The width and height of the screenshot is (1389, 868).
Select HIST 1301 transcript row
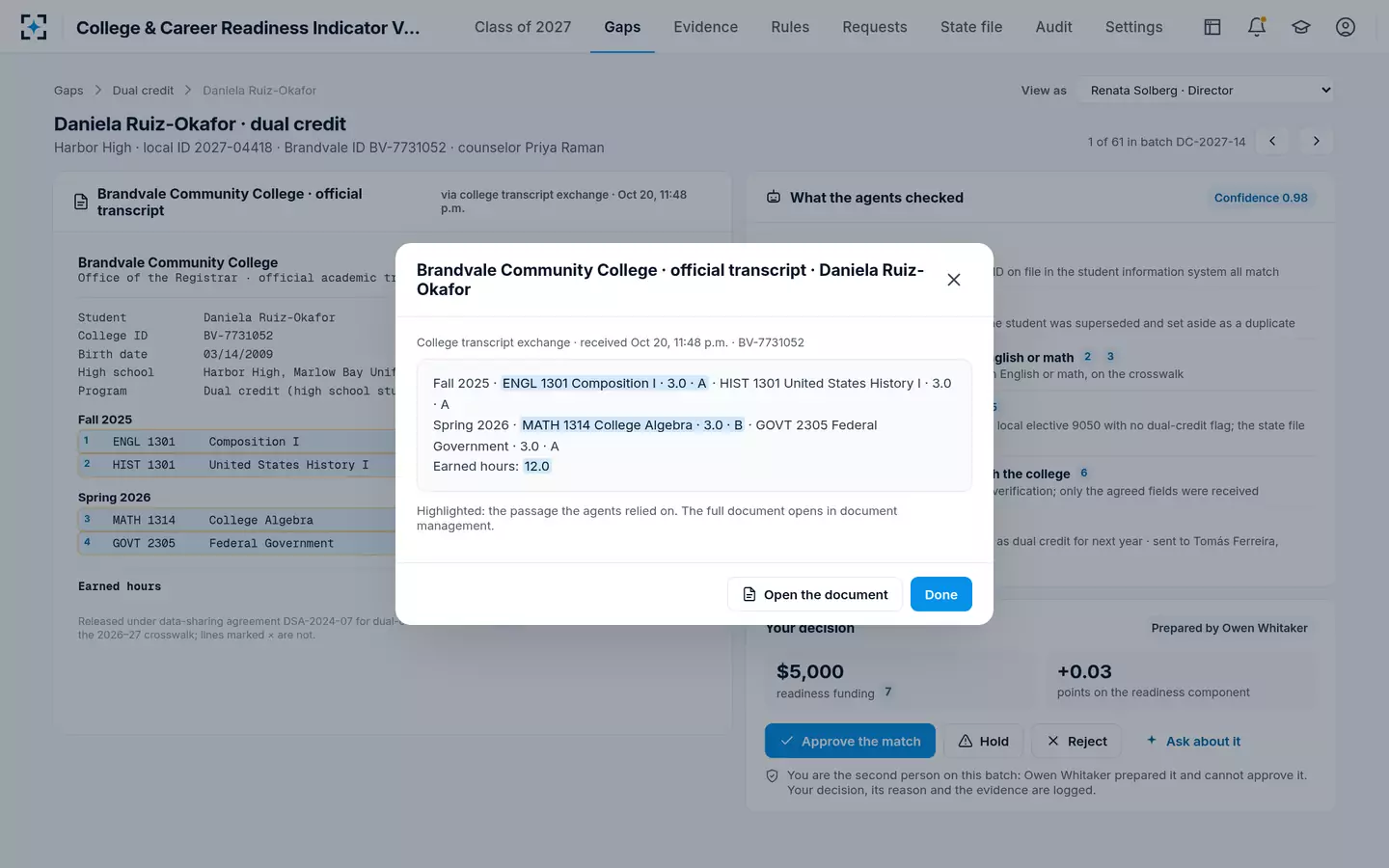point(237,465)
